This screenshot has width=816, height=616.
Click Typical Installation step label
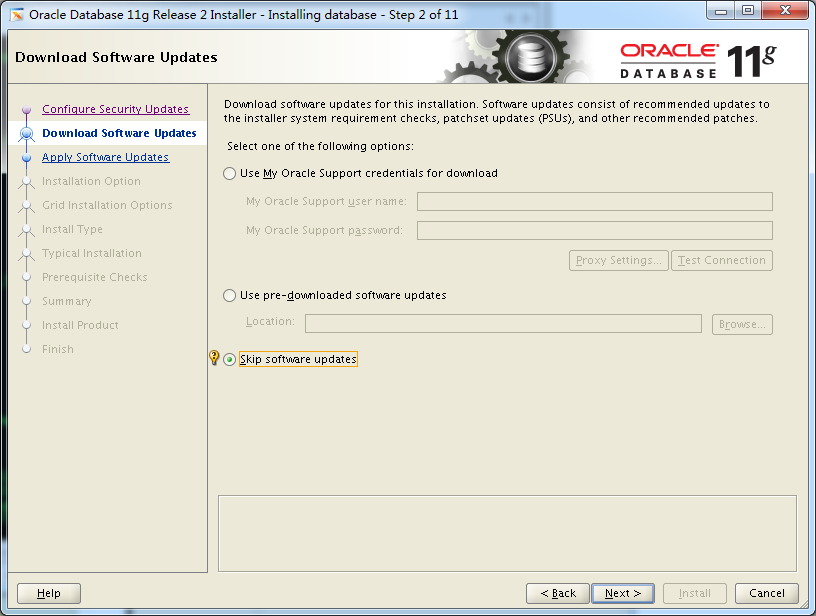tap(92, 253)
